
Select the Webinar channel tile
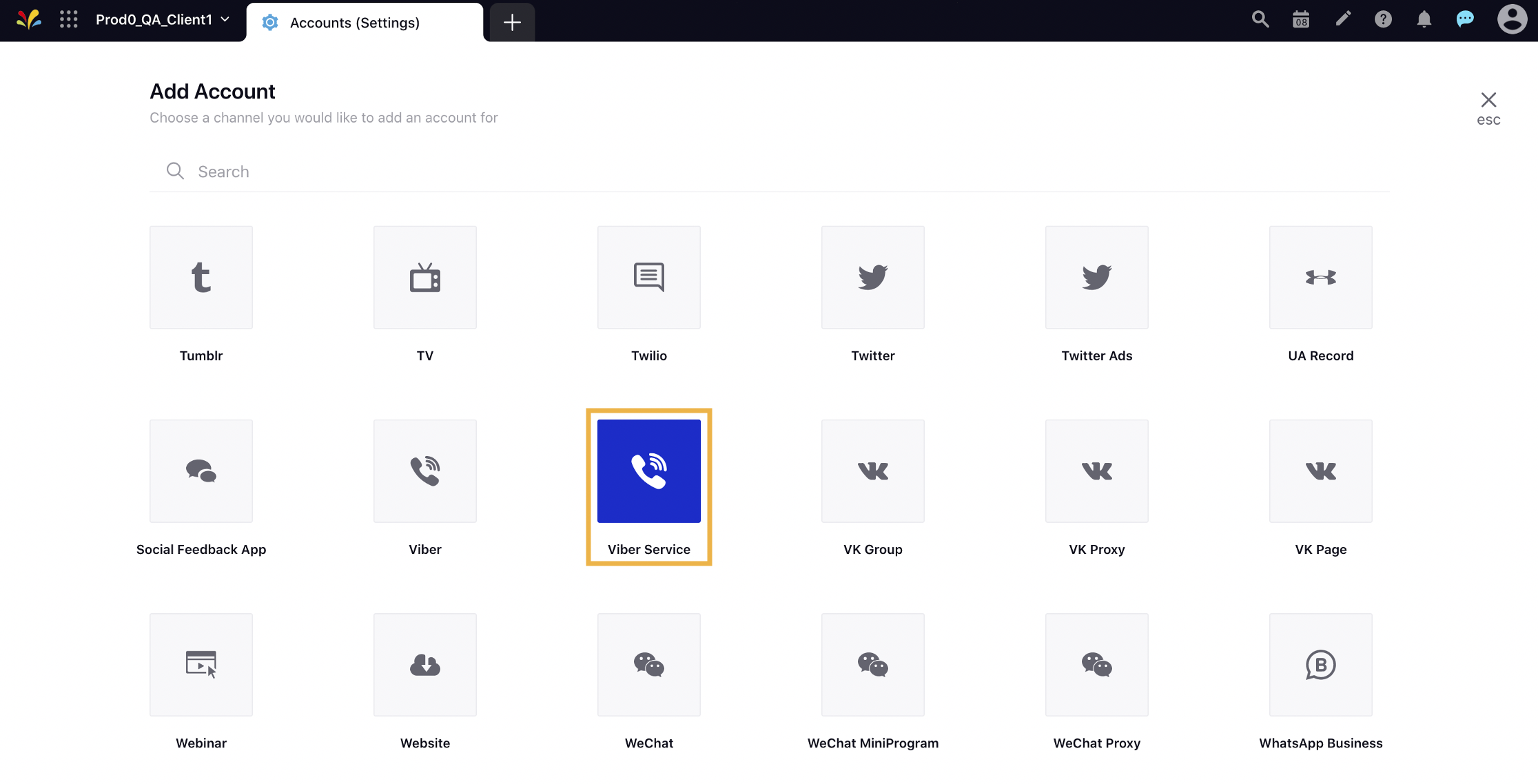point(201,664)
